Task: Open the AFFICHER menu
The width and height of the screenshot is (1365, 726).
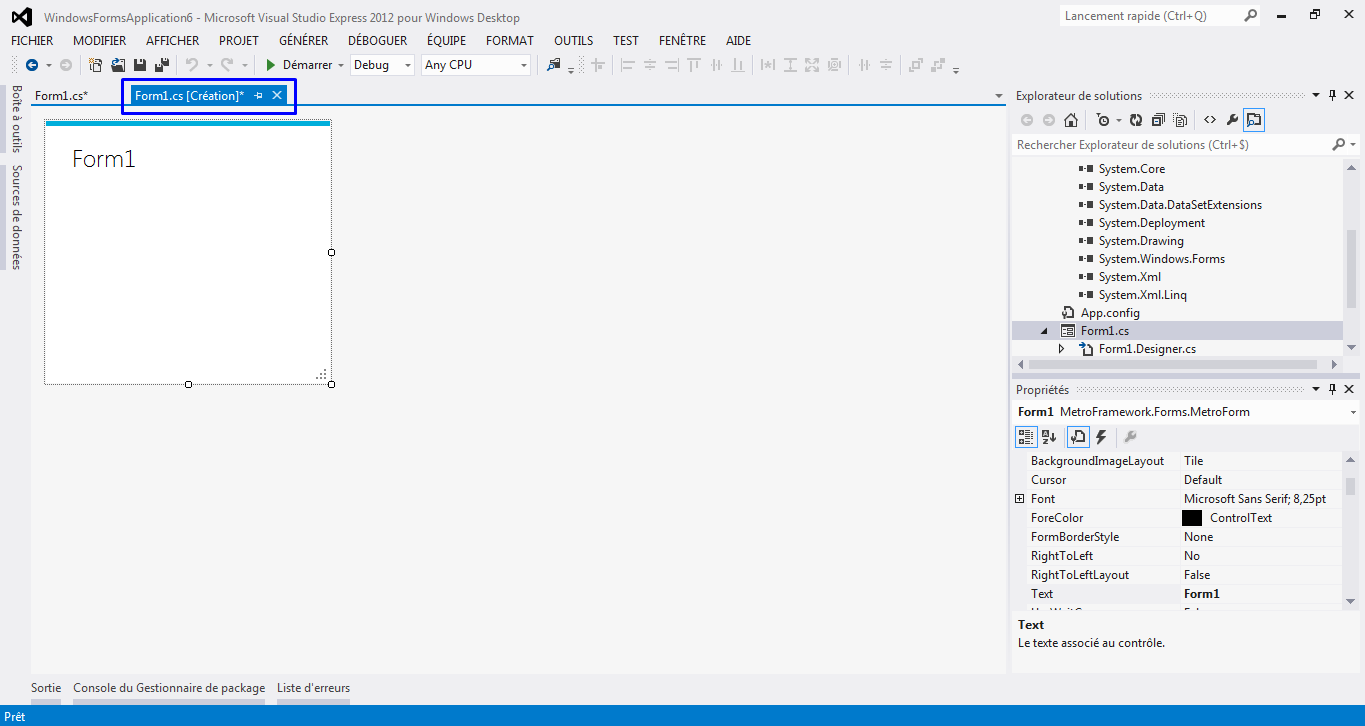Action: [173, 41]
